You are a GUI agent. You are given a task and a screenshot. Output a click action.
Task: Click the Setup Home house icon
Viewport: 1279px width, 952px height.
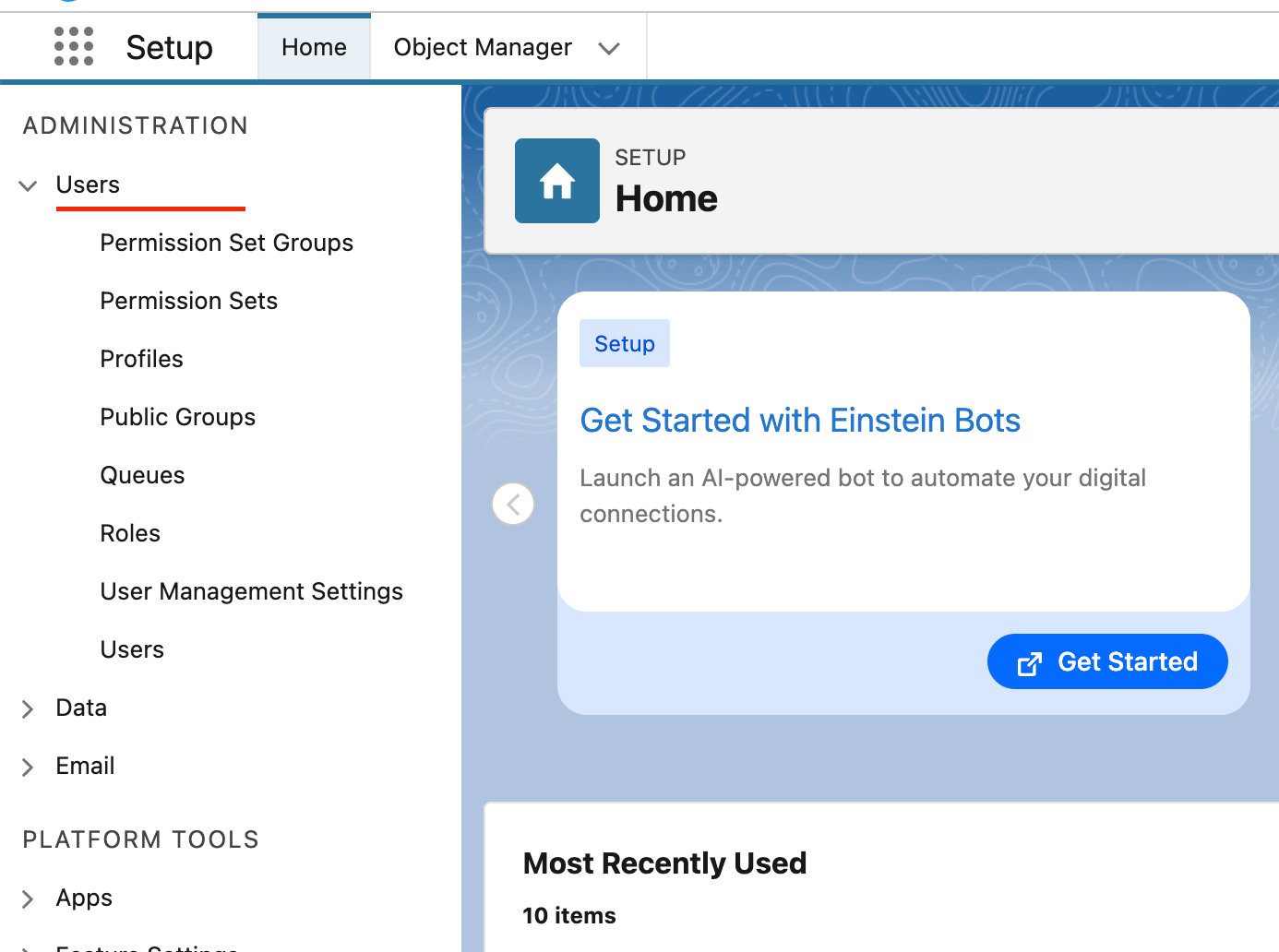(x=556, y=181)
